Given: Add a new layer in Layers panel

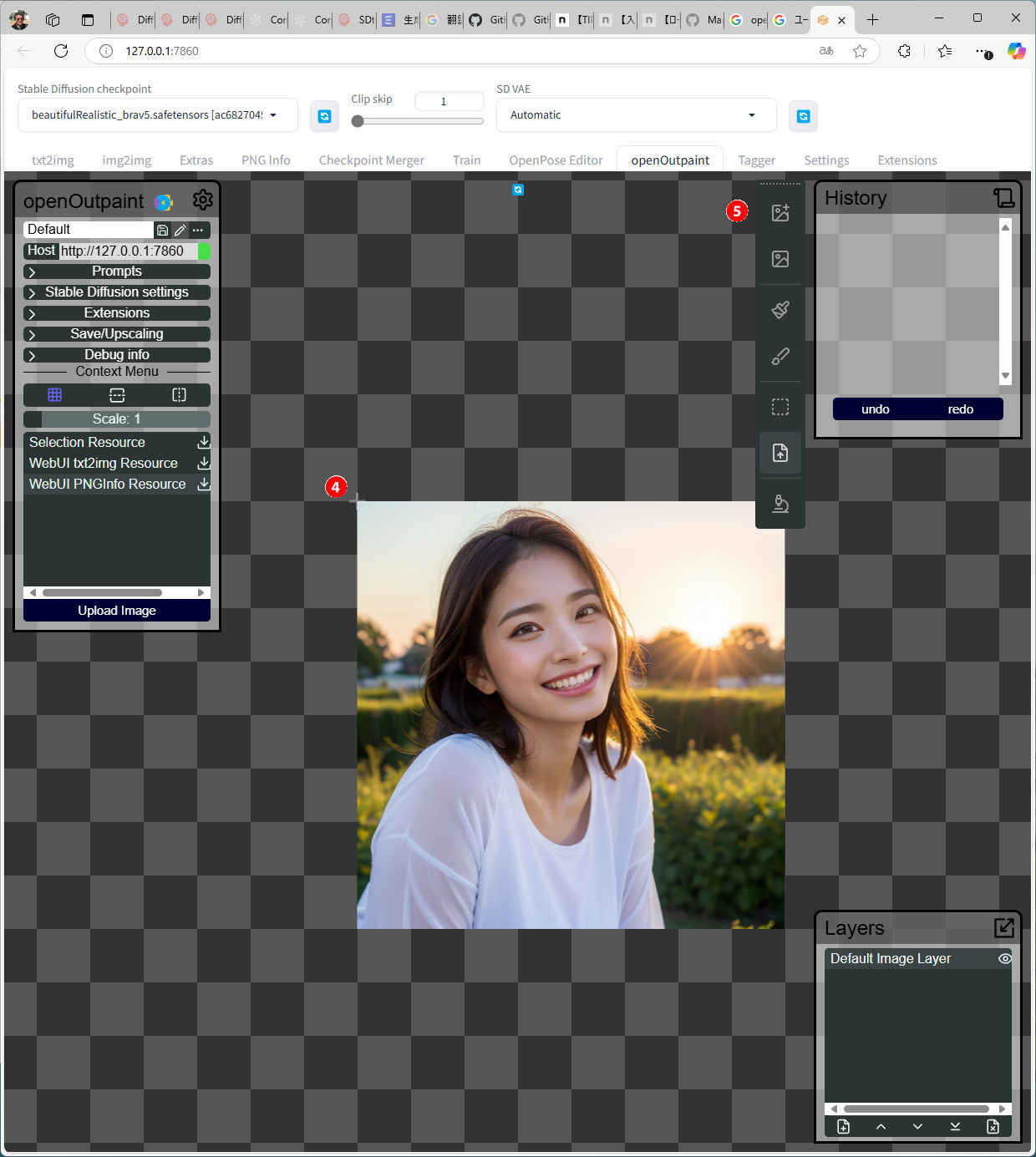Looking at the screenshot, I should point(843,1126).
